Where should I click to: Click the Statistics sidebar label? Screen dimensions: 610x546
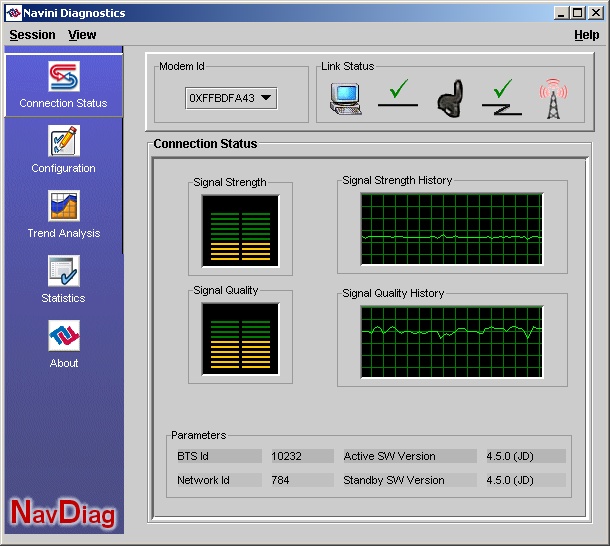63,298
